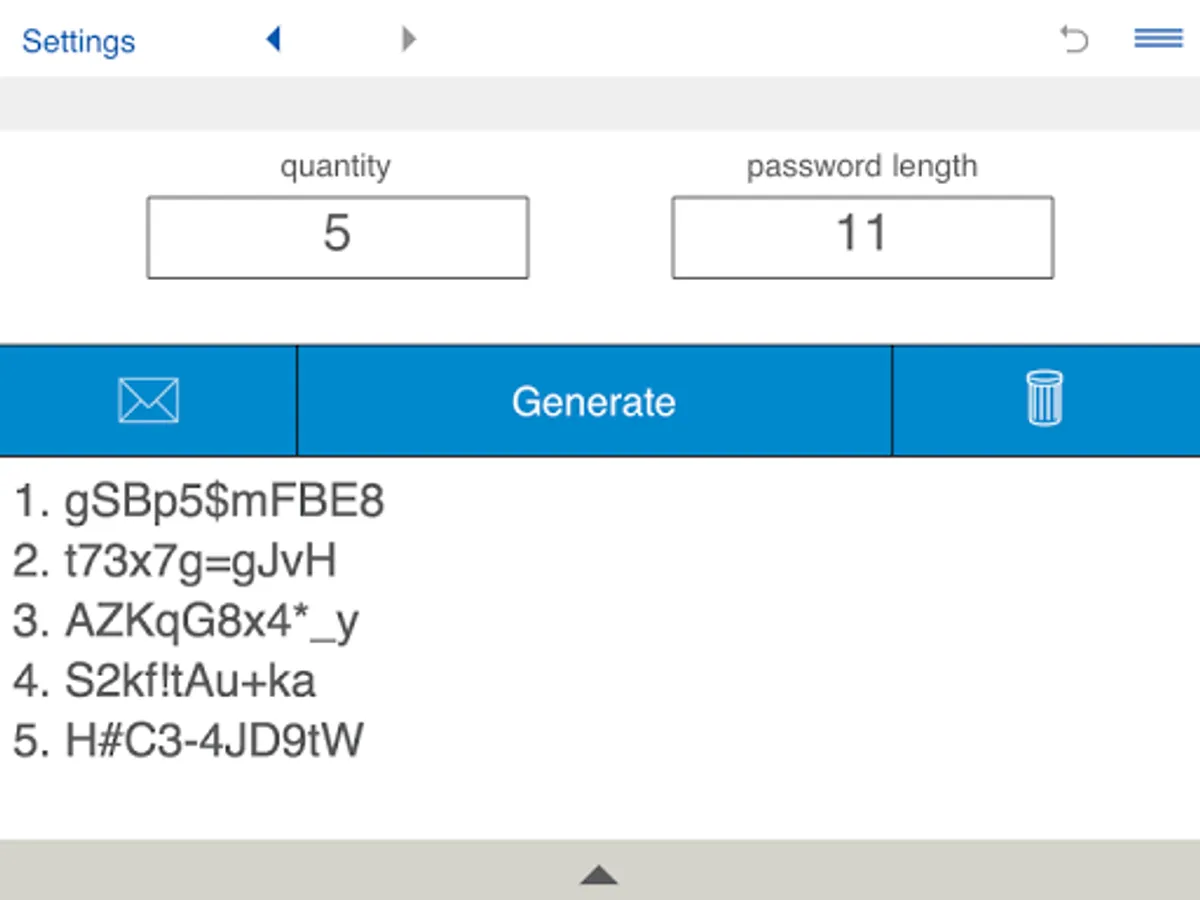The height and width of the screenshot is (900, 1200).
Task: Open the hamburger menu icon
Action: point(1159,39)
